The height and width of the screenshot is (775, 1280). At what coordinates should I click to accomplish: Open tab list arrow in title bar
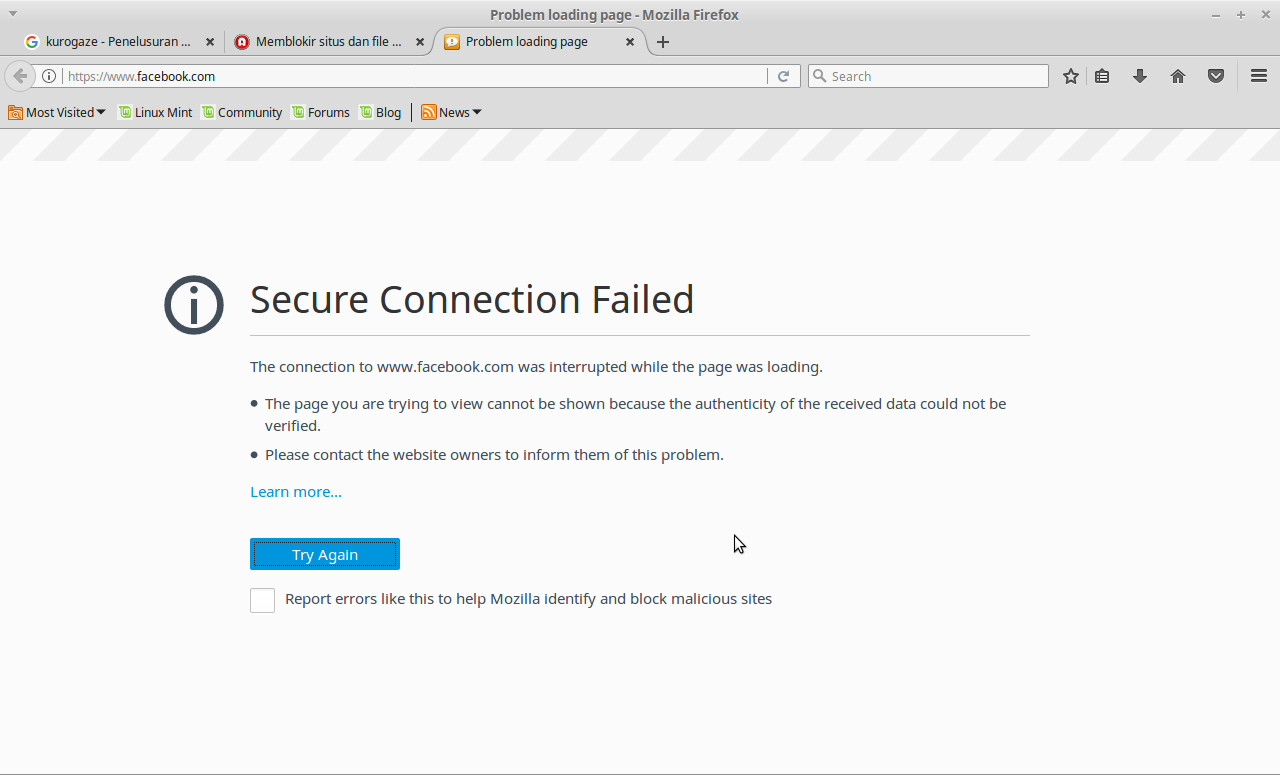13,14
